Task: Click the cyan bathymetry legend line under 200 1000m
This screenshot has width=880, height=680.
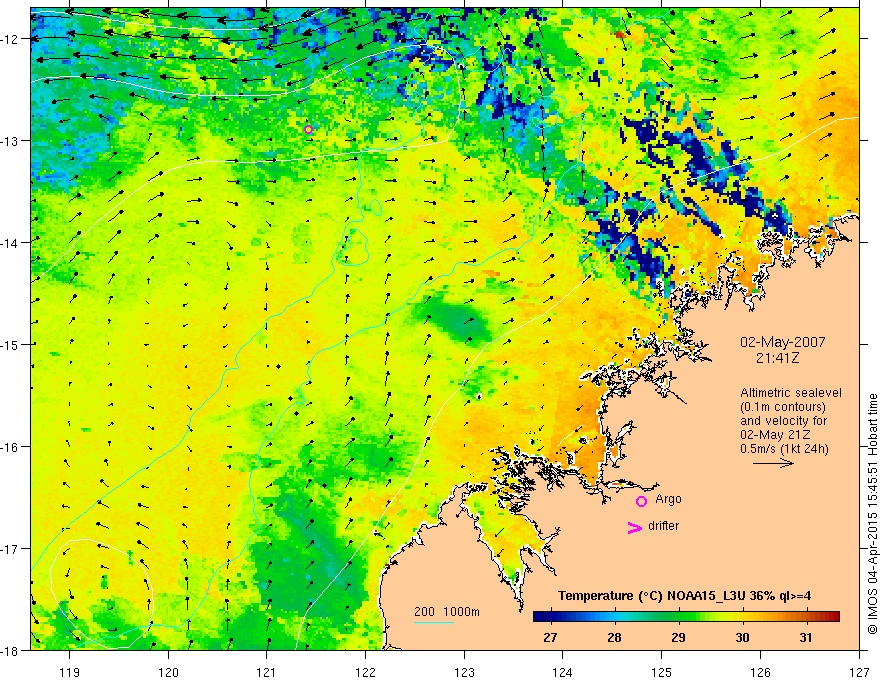Action: (434, 622)
